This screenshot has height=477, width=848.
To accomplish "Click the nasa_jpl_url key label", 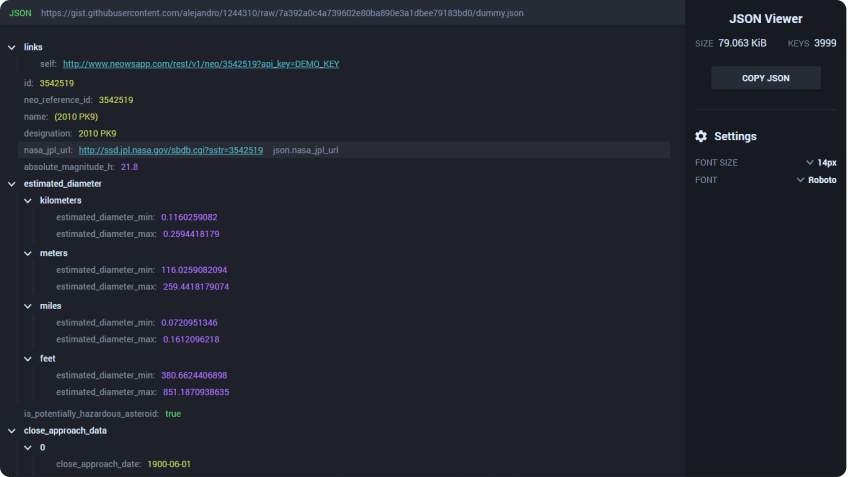I will (x=48, y=150).
